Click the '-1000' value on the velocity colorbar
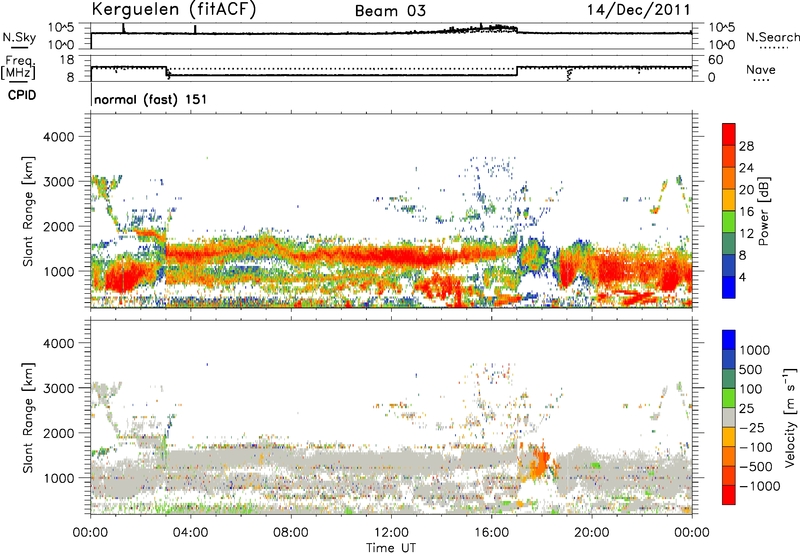 (760, 486)
